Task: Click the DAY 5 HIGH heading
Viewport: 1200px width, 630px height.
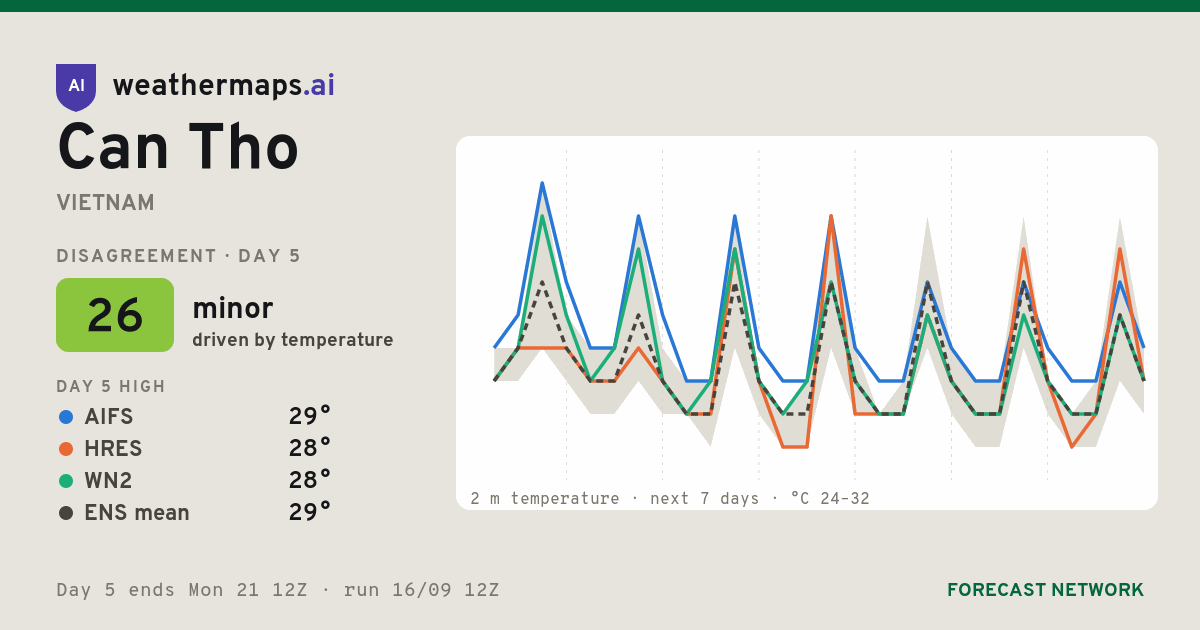Action: 111,386
